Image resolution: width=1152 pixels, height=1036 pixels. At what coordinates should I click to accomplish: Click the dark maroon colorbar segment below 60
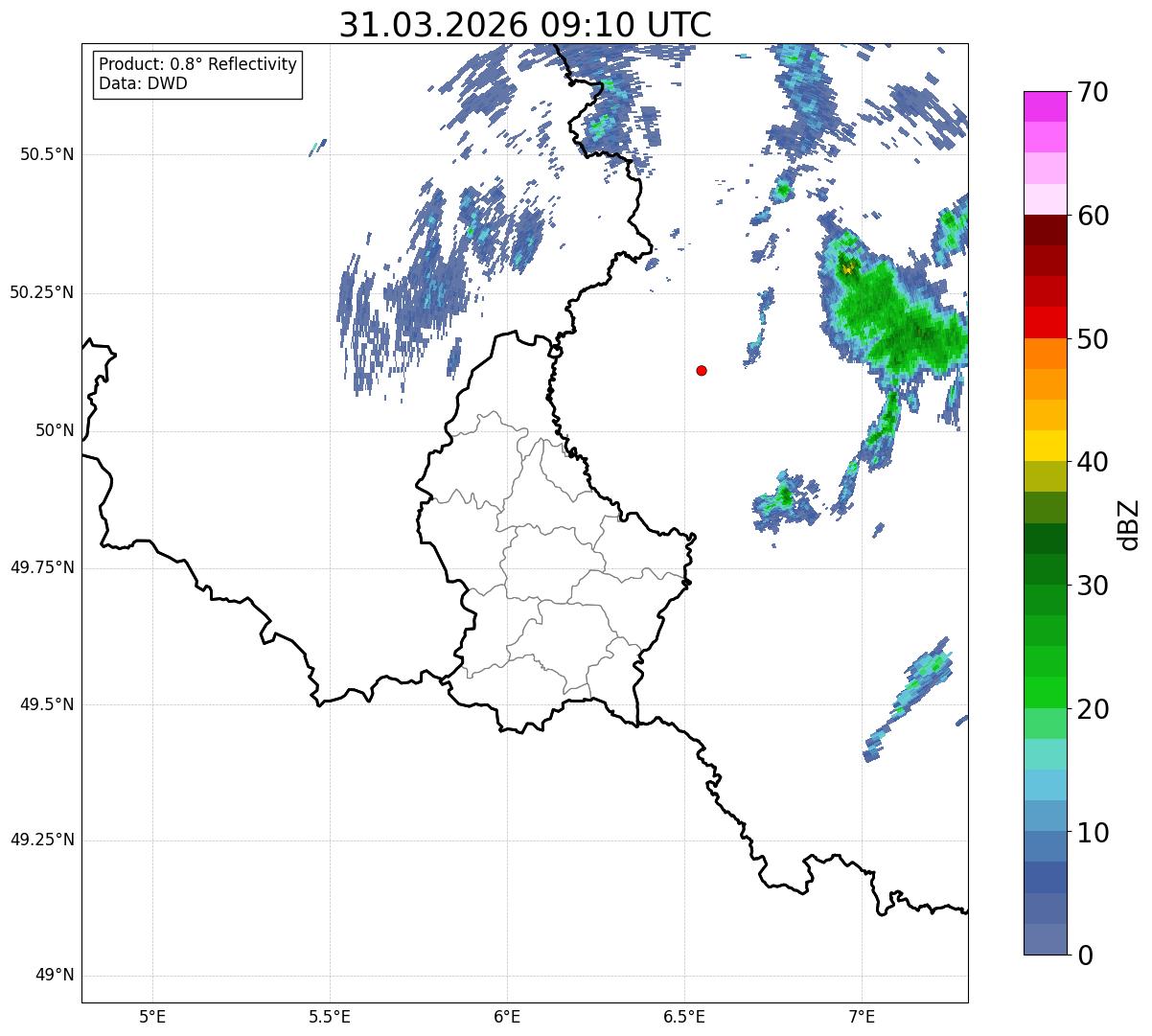pyautogui.click(x=1045, y=230)
